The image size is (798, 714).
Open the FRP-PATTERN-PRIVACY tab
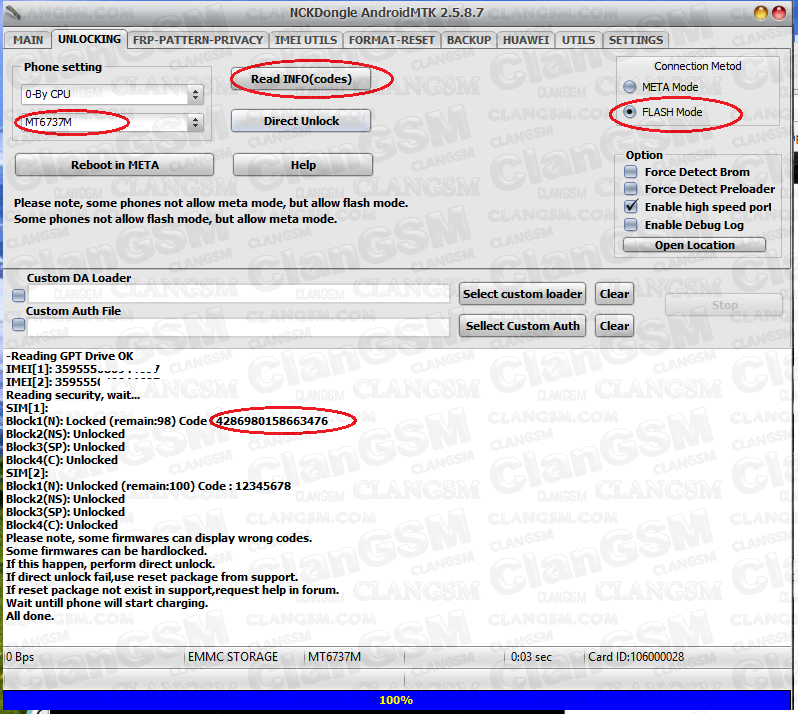[x=198, y=40]
